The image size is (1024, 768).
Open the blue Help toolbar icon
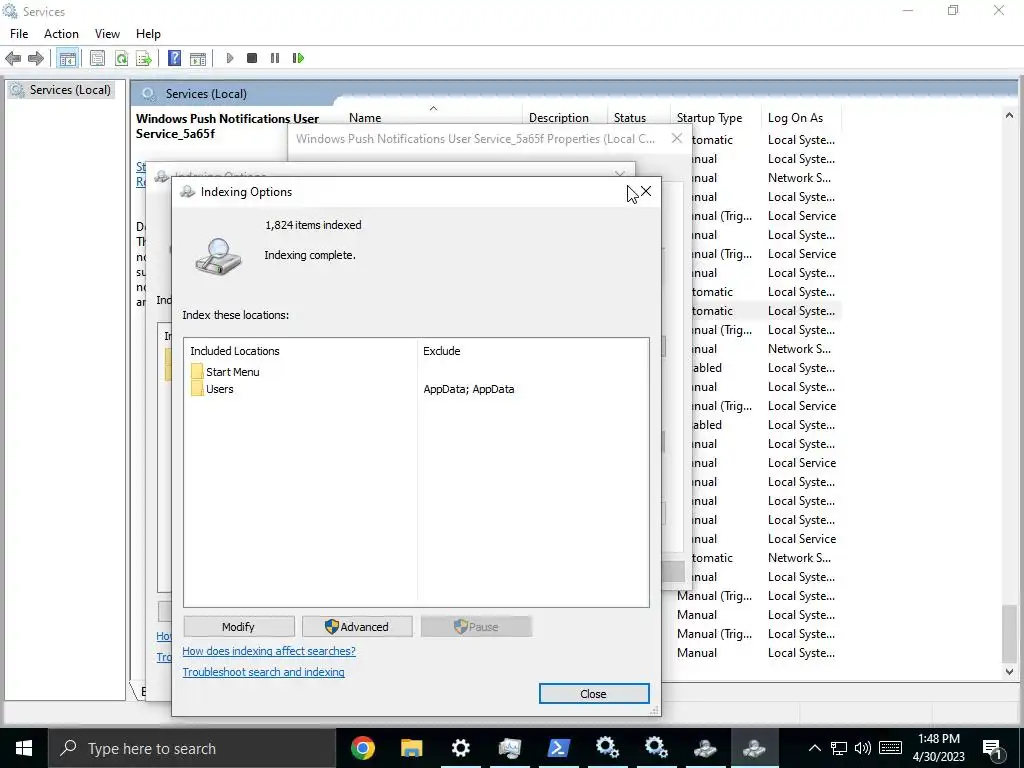click(x=174, y=58)
